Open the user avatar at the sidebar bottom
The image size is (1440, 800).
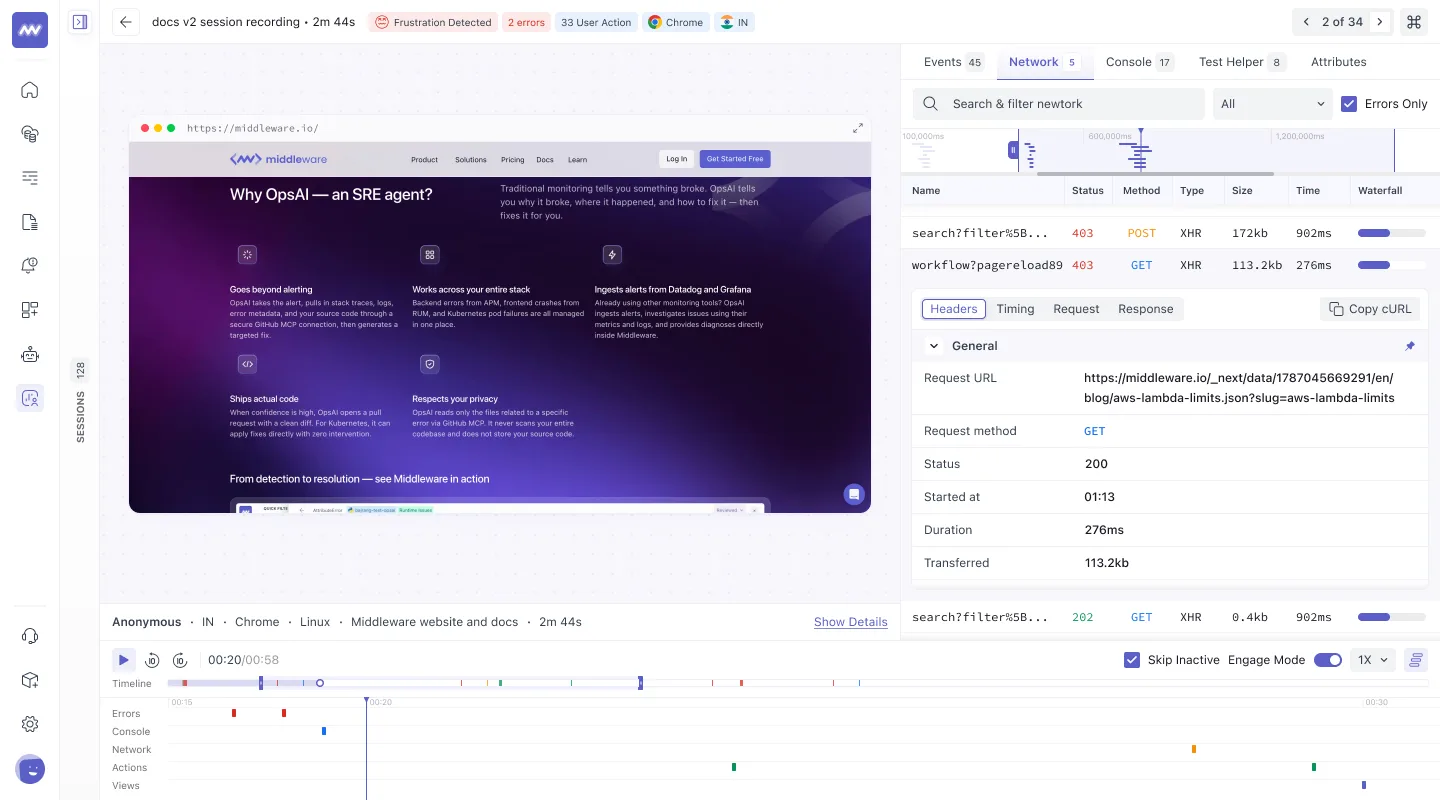click(30, 769)
